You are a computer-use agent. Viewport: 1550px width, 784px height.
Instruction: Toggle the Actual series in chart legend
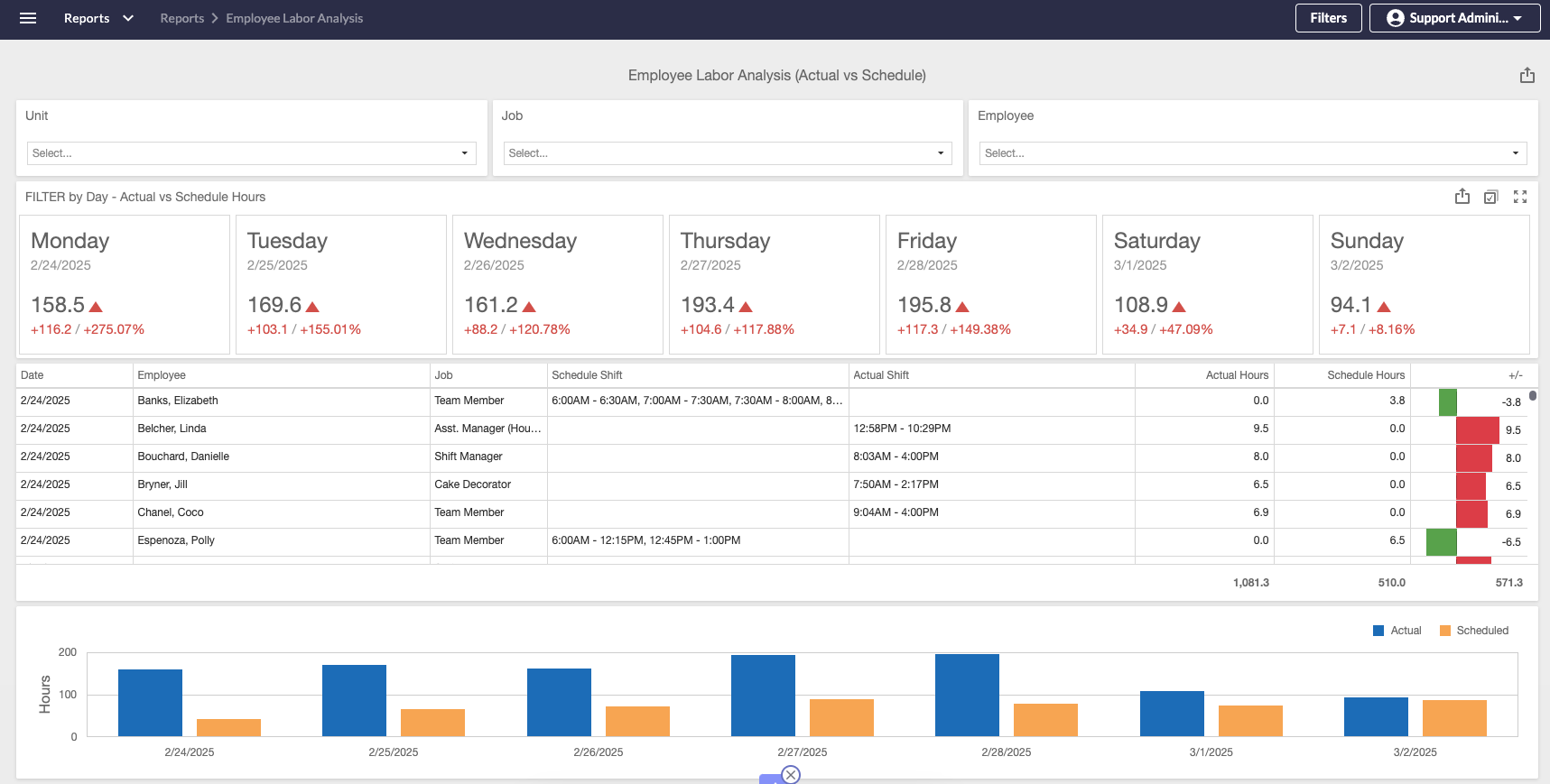[1397, 631]
